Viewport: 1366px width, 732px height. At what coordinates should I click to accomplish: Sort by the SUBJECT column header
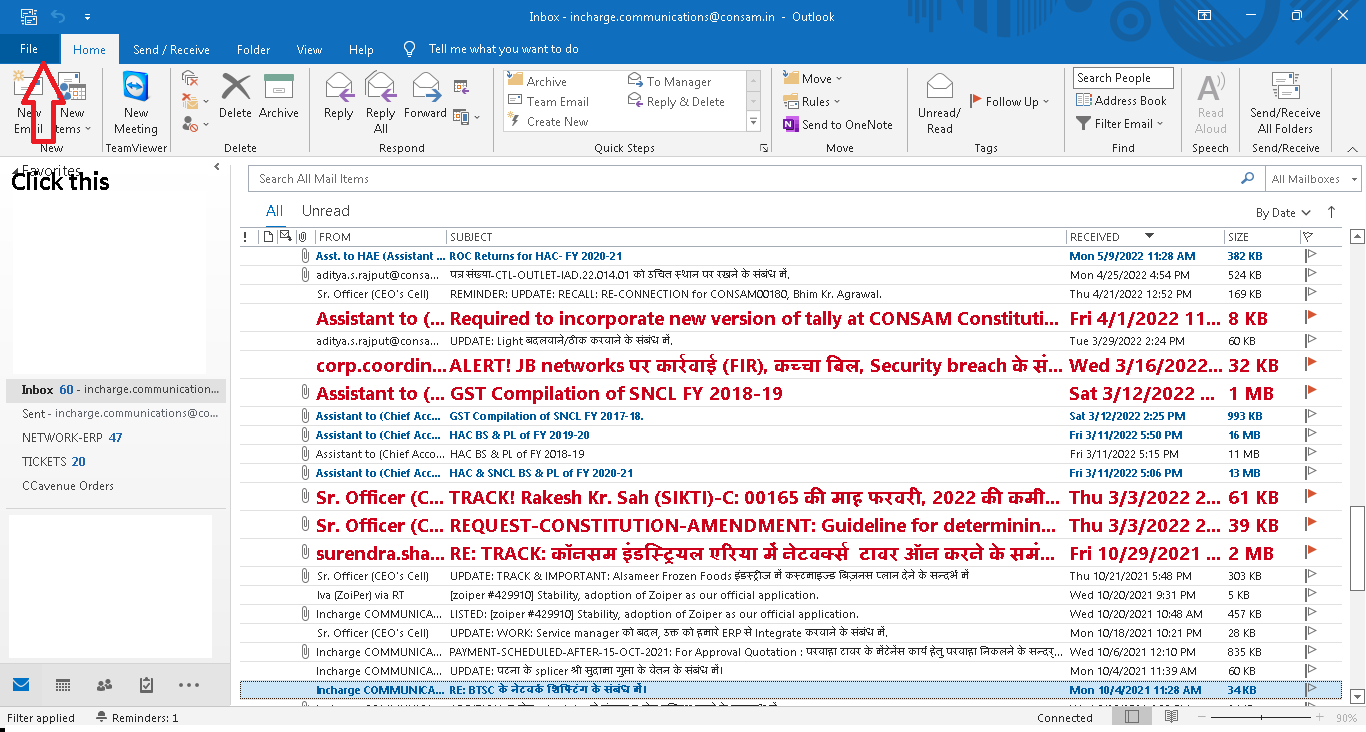click(756, 237)
